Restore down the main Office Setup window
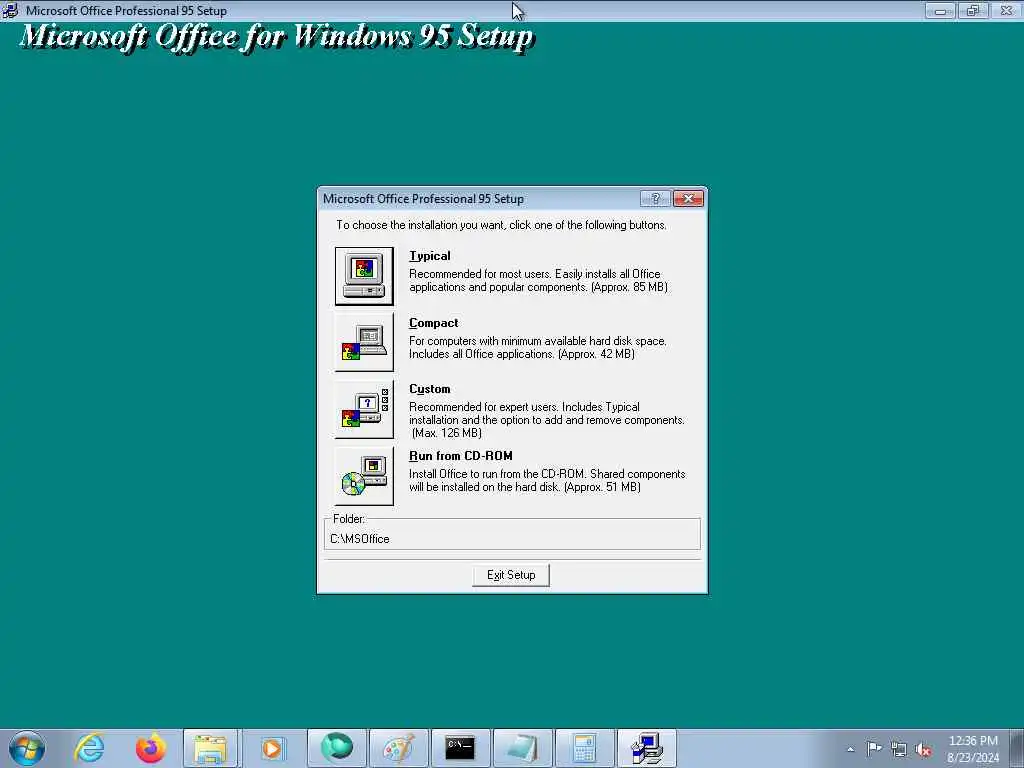 (x=973, y=10)
